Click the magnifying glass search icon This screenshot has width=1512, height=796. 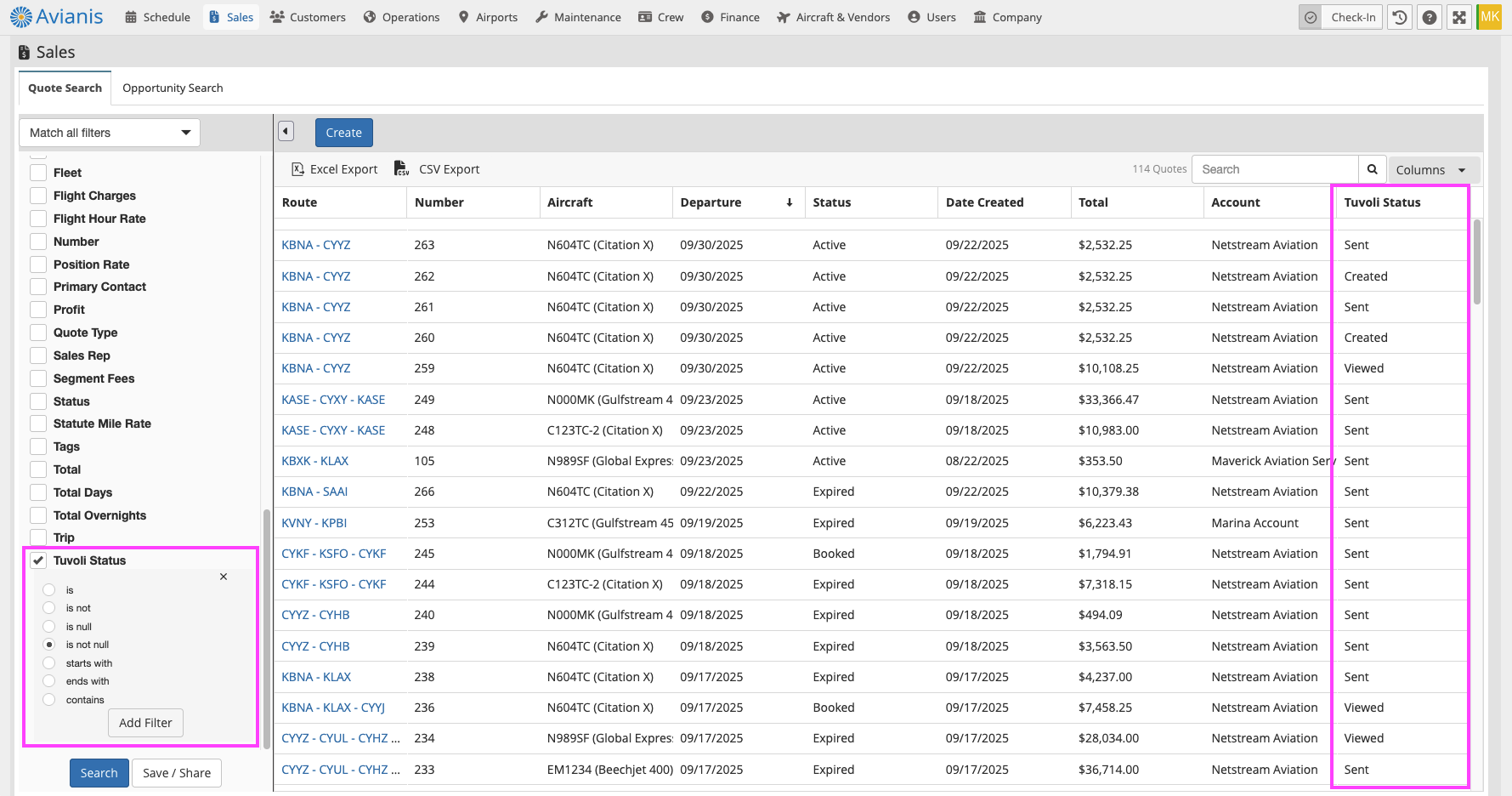tap(1372, 169)
